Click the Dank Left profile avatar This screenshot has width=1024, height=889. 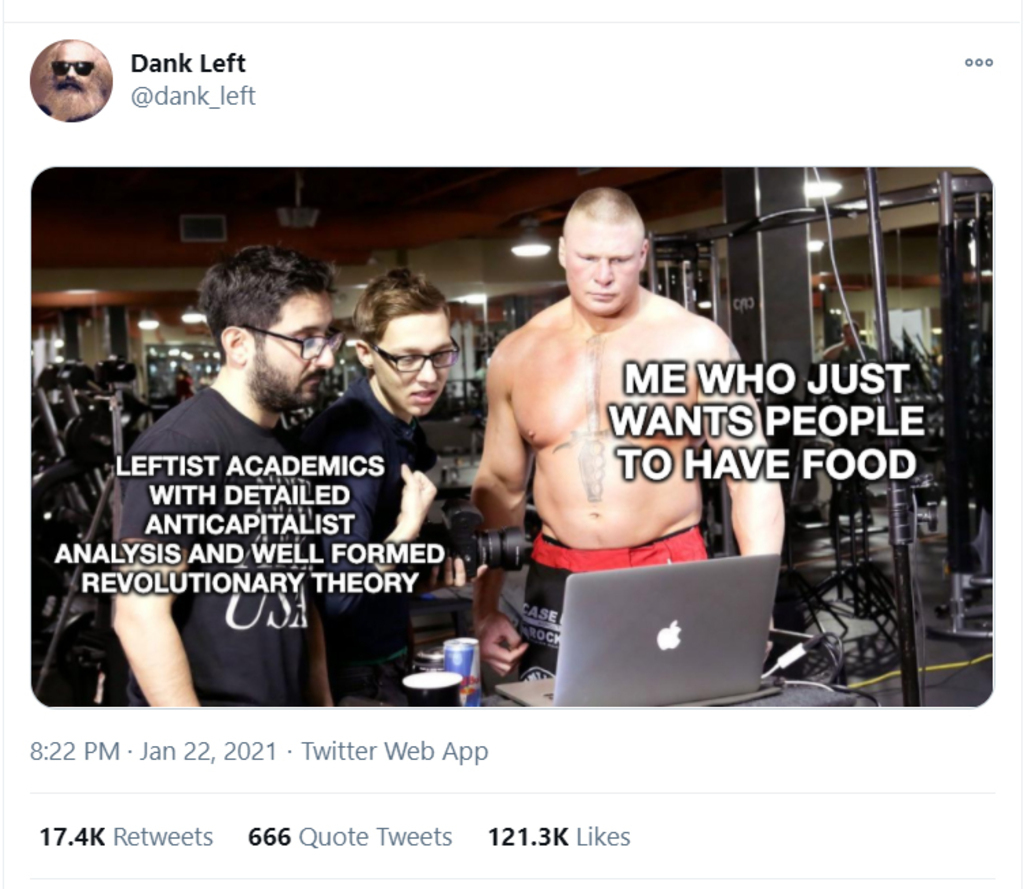[71, 81]
